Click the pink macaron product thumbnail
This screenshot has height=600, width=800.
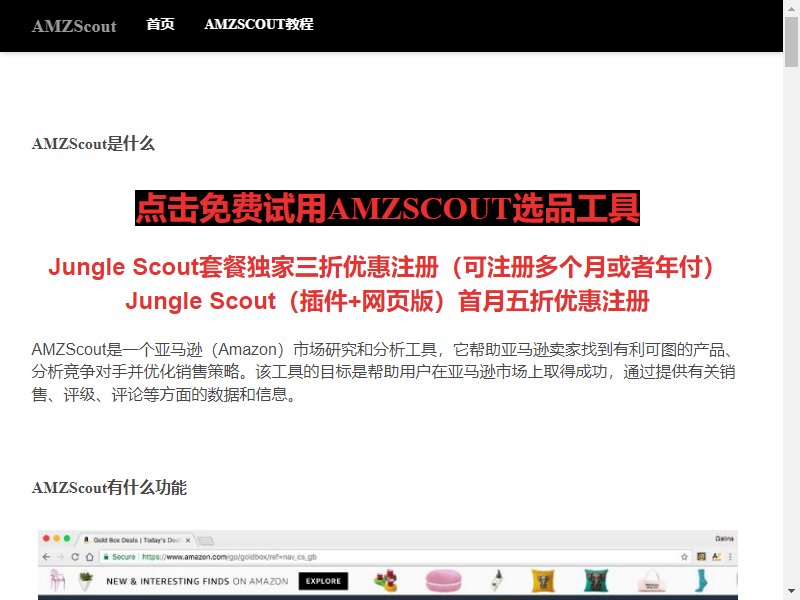click(x=443, y=581)
